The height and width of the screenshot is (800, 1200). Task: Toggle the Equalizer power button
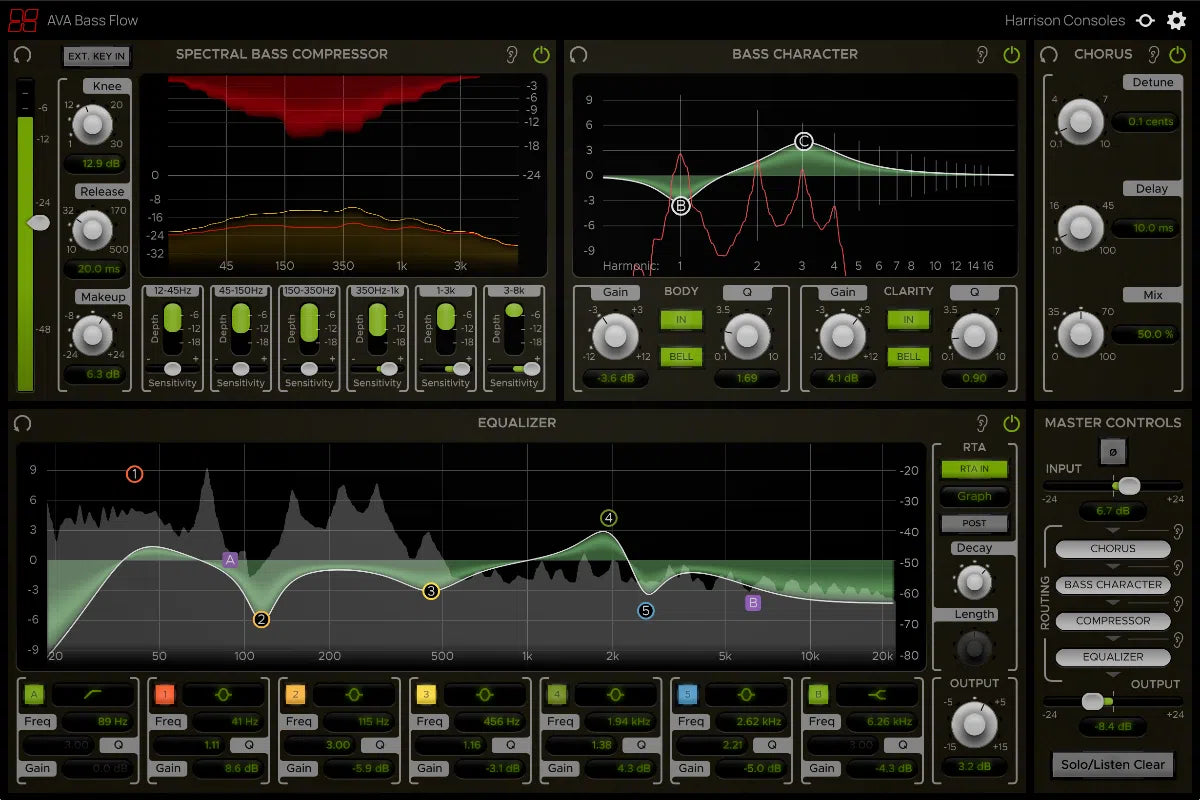[x=1011, y=423]
